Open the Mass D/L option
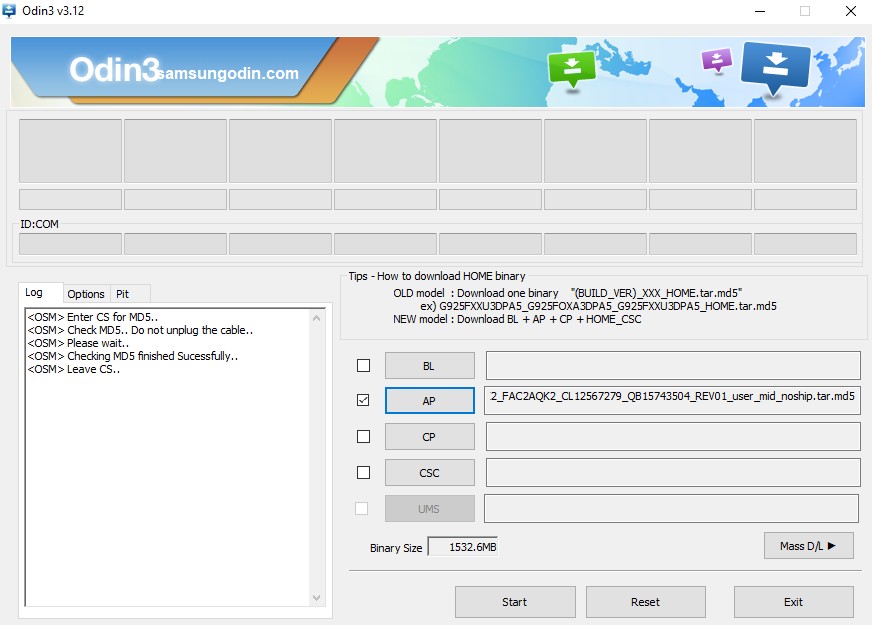The image size is (872, 625). [x=809, y=546]
